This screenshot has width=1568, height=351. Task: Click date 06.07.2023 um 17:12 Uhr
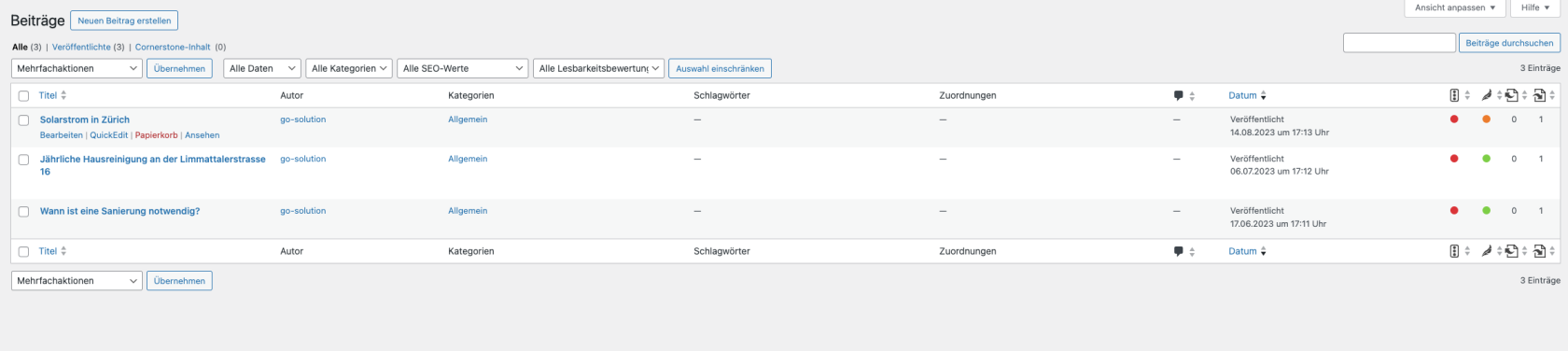coord(1280,172)
